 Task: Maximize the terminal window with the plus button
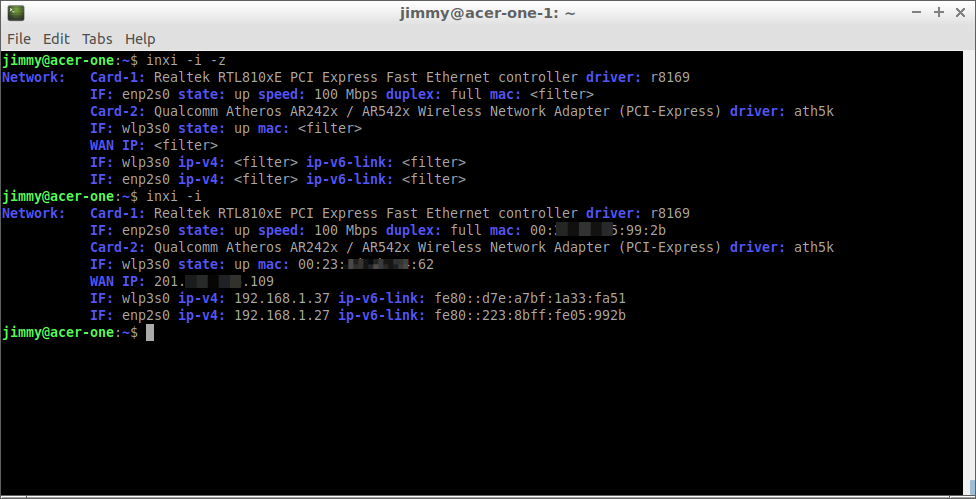(x=939, y=12)
